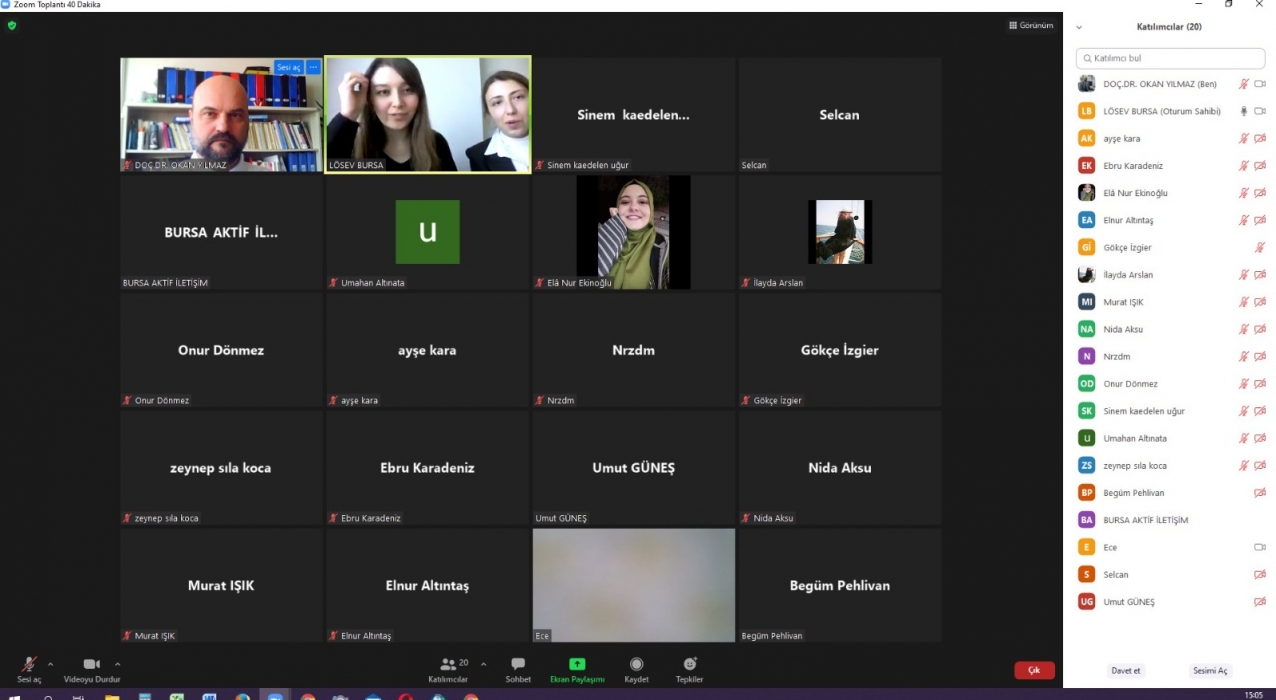Leave the meeting with red Çık button
Viewport: 1276px width, 700px height.
tap(1034, 670)
